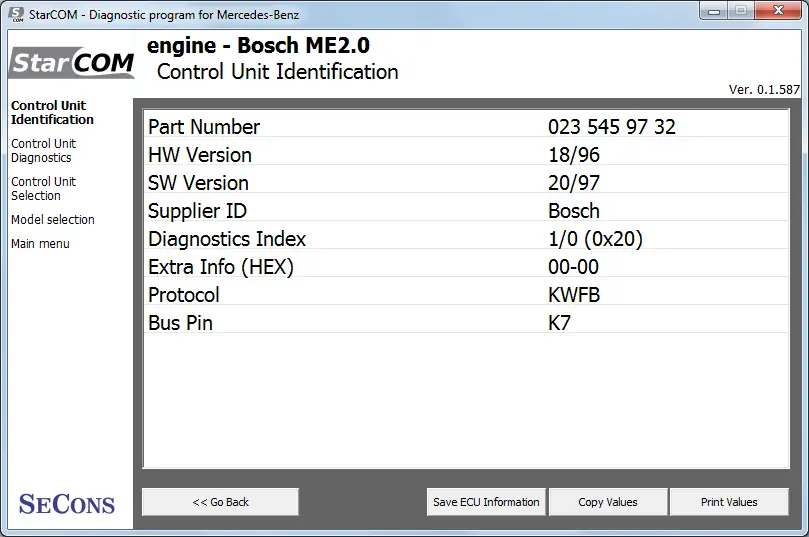
Task: Select extra info value 00-00
Action: click(573, 267)
